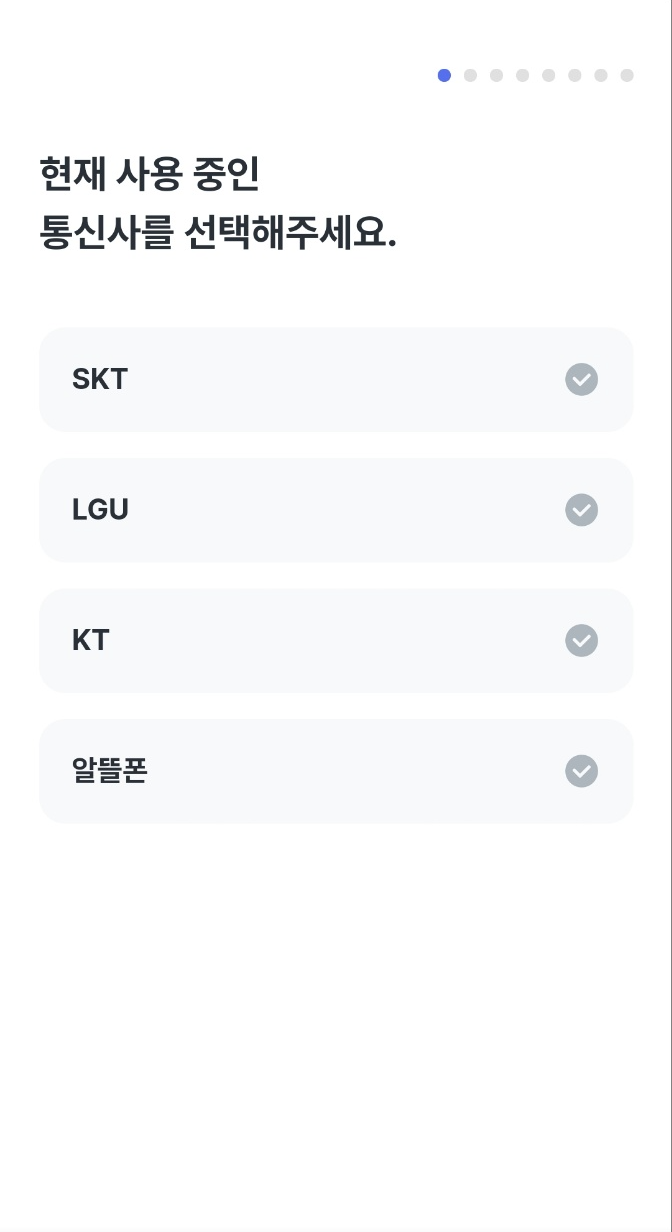Select the 알뜰폰 carrier label
This screenshot has width=672, height=1232.
(110, 771)
